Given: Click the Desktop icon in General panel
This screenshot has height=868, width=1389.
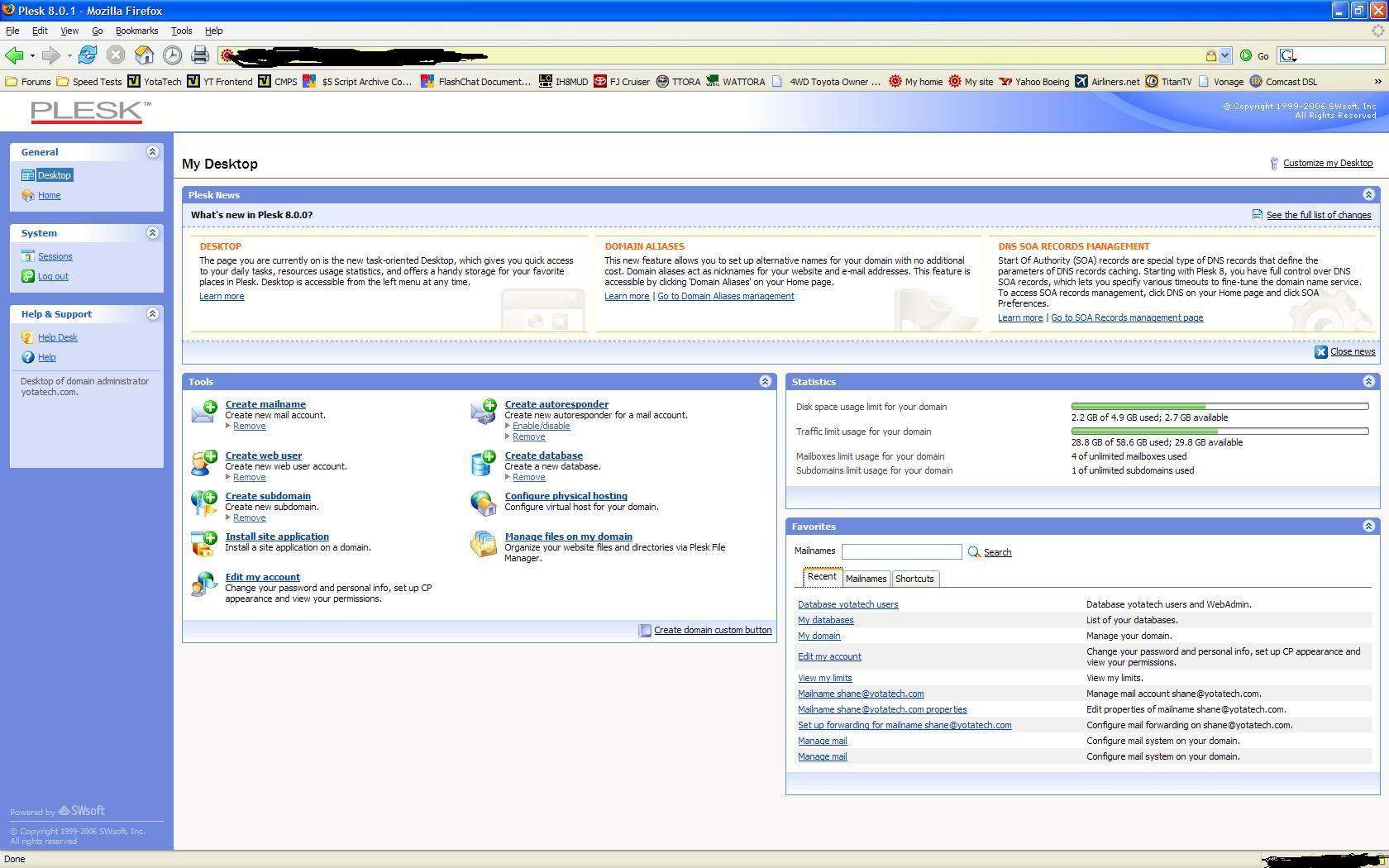Looking at the screenshot, I should coord(28,175).
